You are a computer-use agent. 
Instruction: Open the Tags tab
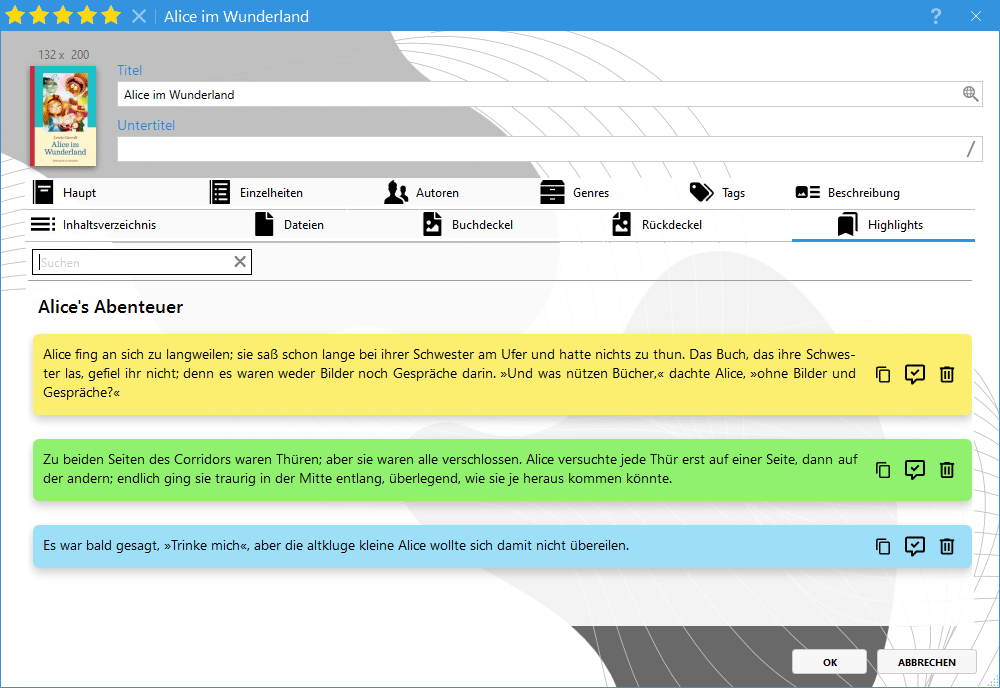(x=718, y=193)
